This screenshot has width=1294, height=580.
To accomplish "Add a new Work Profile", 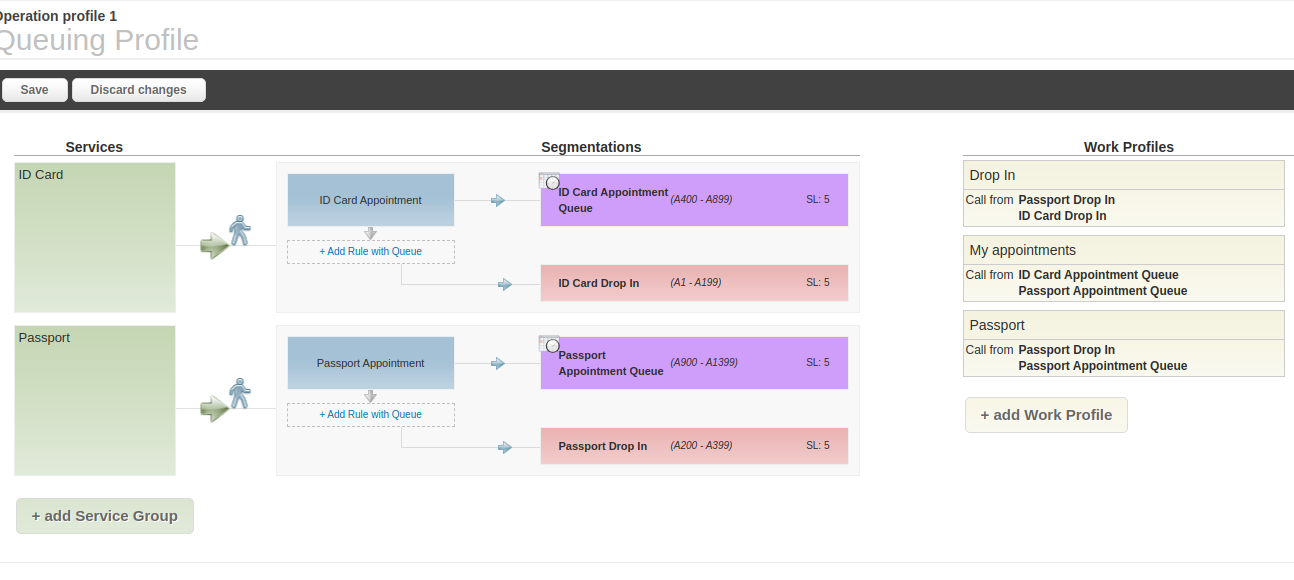I will click(1046, 415).
